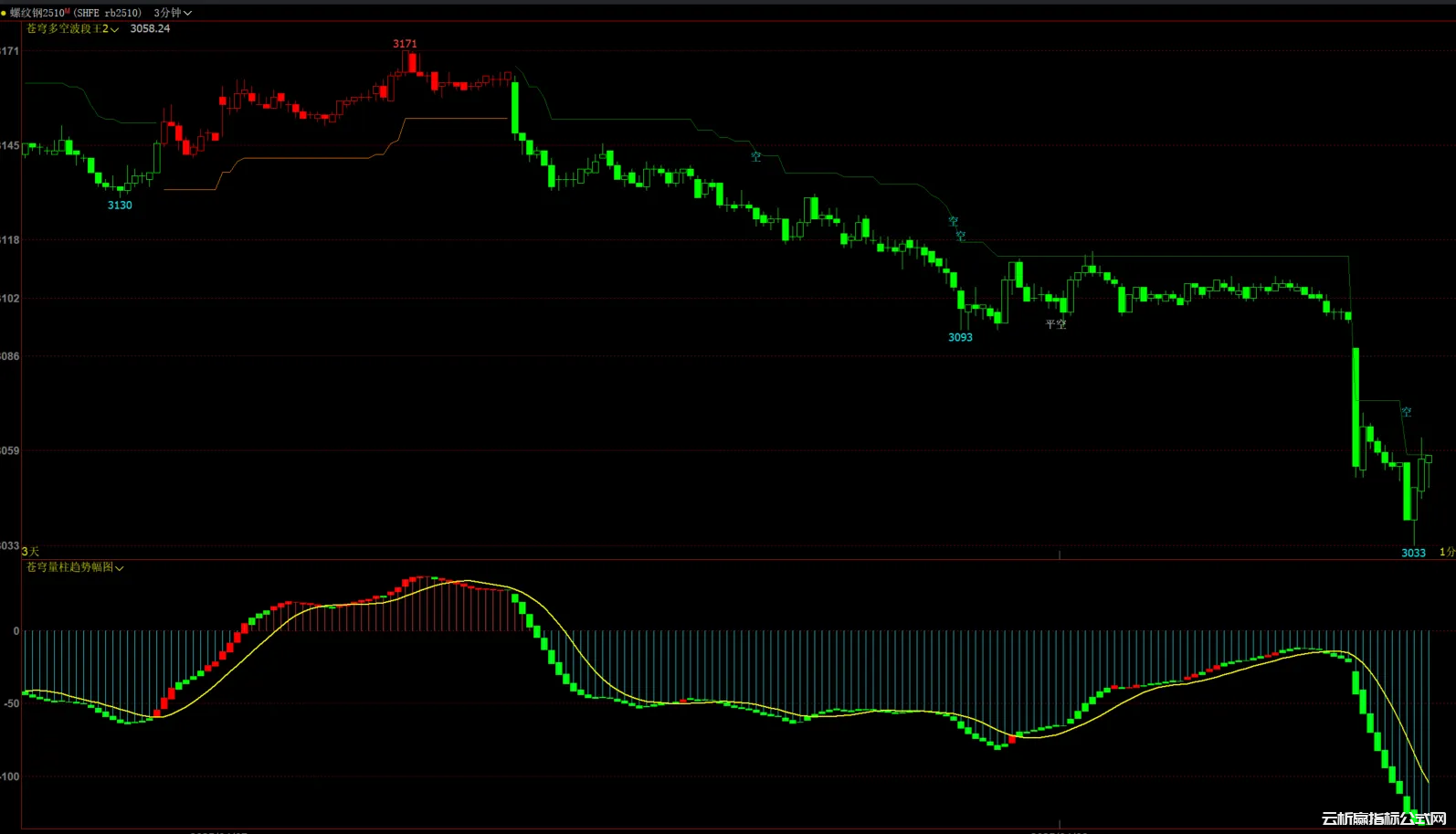
Task: Click the 3天 range label
Action: pos(30,552)
